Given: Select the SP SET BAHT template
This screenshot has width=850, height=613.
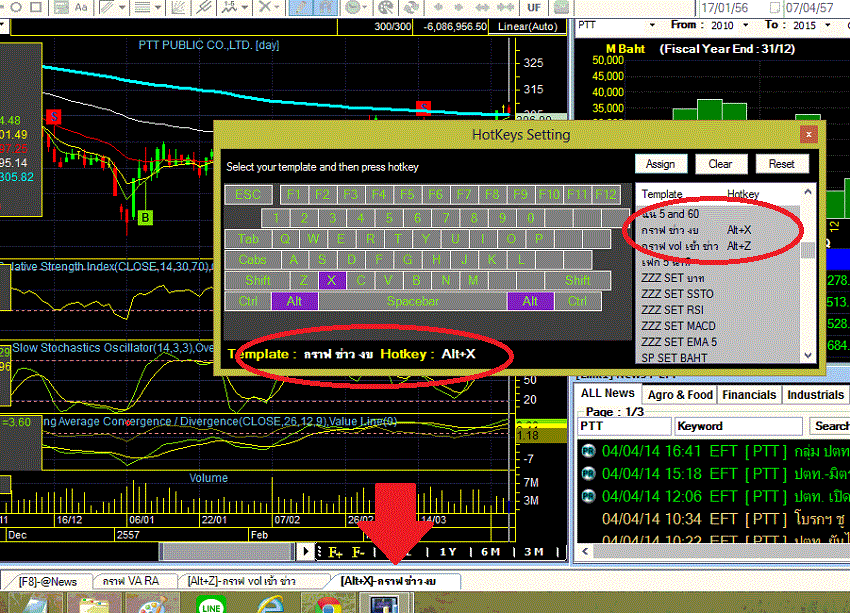Looking at the screenshot, I should (x=719, y=358).
